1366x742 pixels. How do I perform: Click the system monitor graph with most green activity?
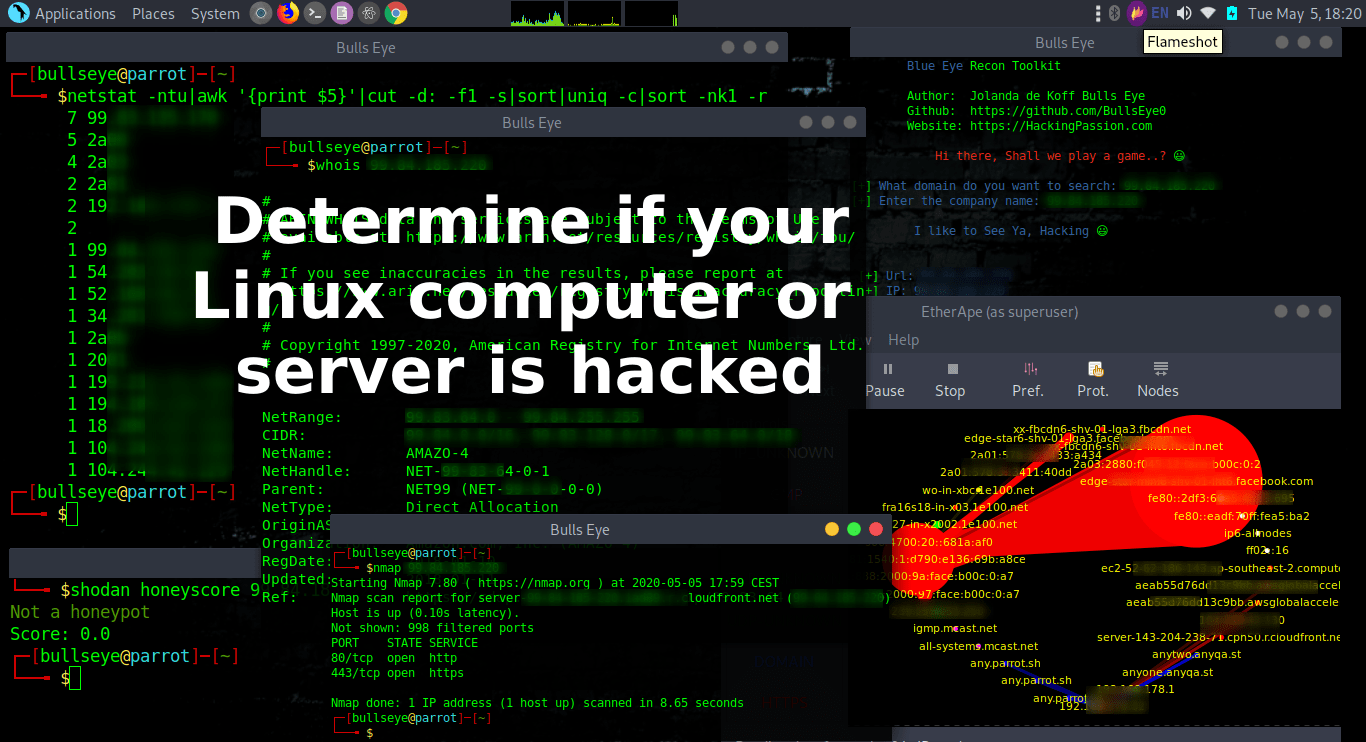[x=537, y=13]
